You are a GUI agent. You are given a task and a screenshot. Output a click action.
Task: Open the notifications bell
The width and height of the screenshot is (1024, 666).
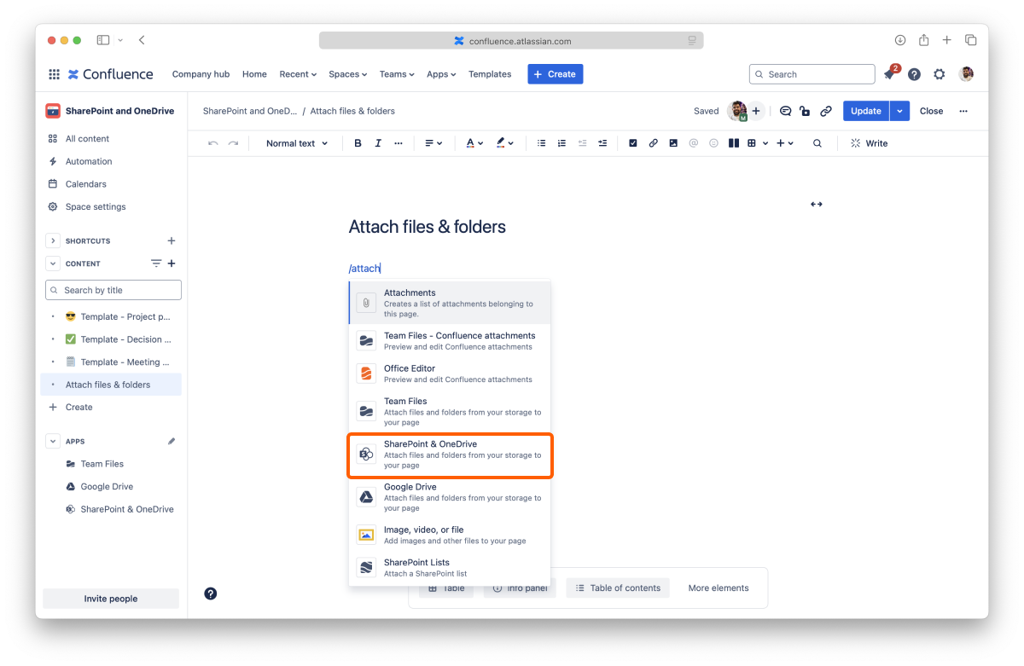(889, 75)
